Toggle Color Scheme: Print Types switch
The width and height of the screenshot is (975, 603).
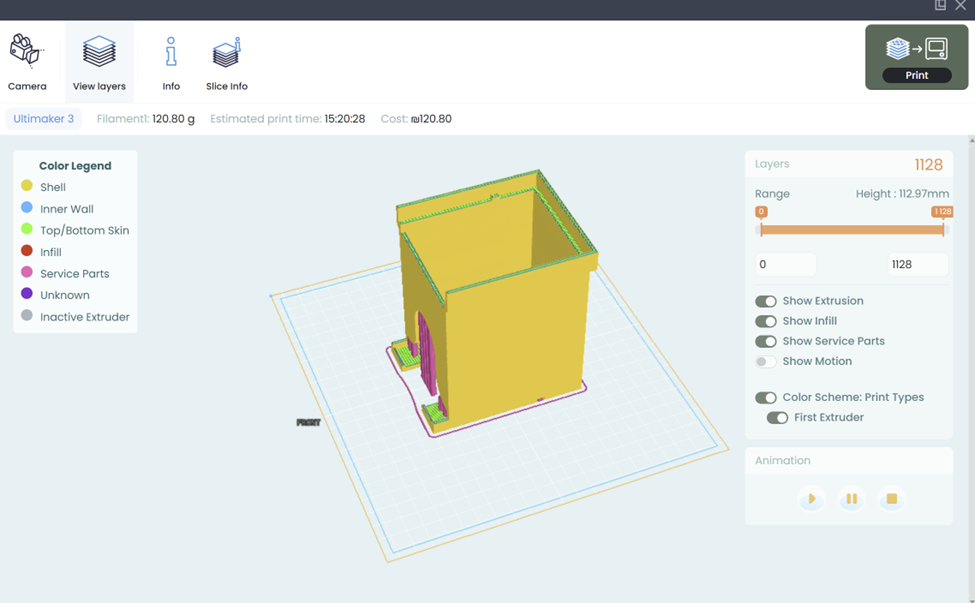(x=765, y=398)
